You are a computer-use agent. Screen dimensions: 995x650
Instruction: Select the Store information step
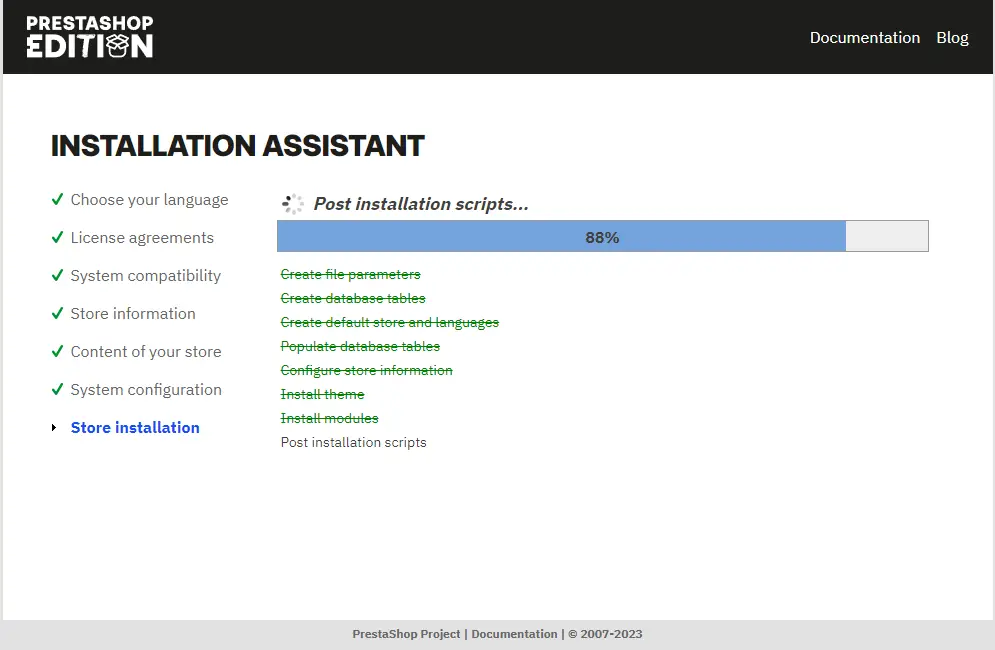pos(133,314)
